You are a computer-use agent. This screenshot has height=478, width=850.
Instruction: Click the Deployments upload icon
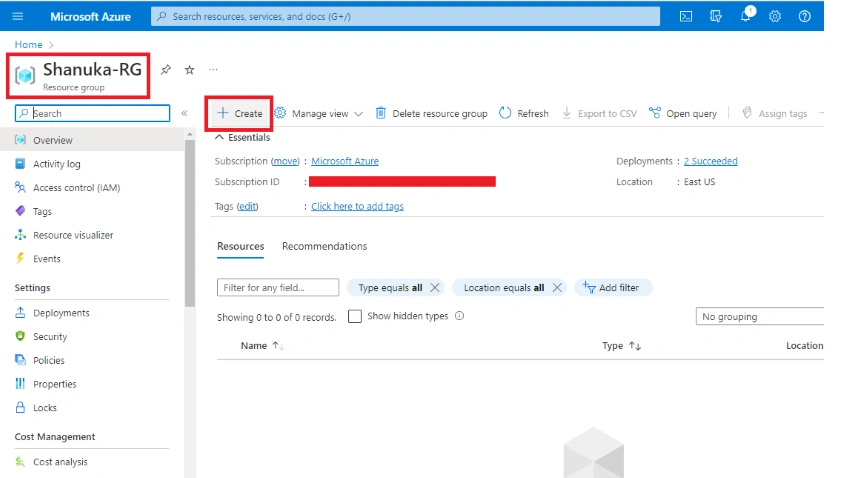20,313
